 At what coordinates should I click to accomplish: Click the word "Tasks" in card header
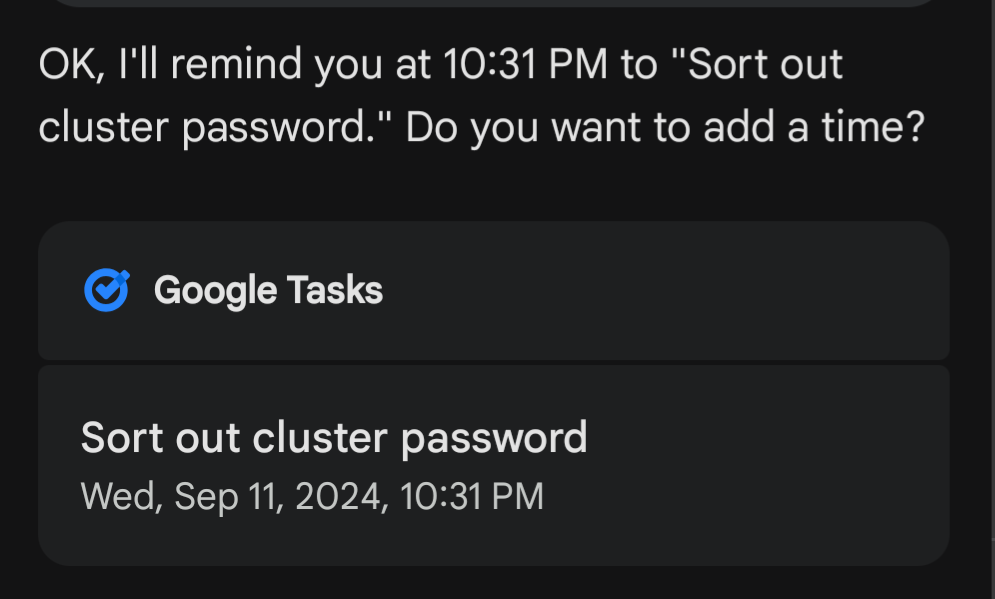click(334, 290)
